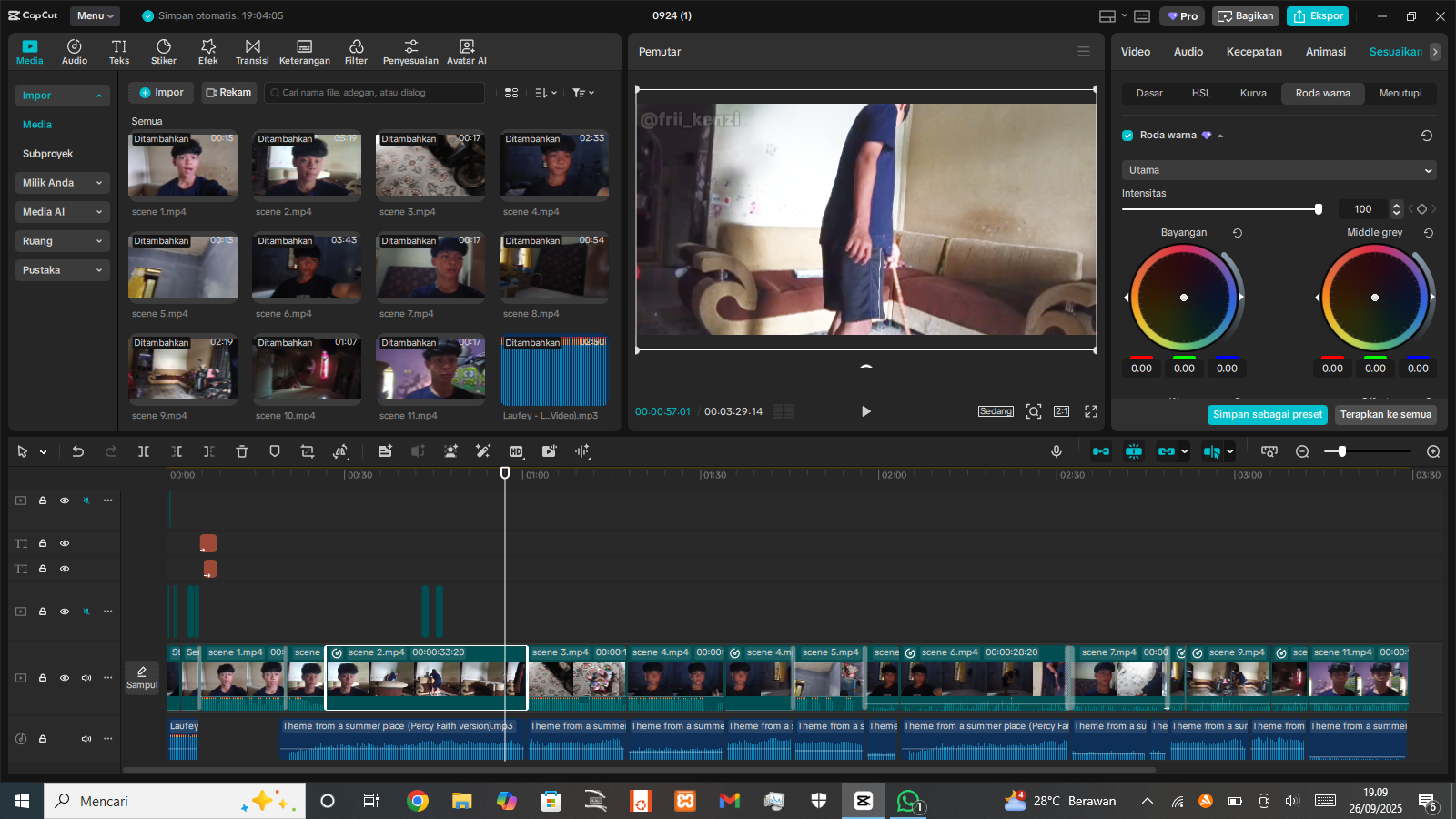Hide the first text track
1456x819 pixels.
point(65,543)
